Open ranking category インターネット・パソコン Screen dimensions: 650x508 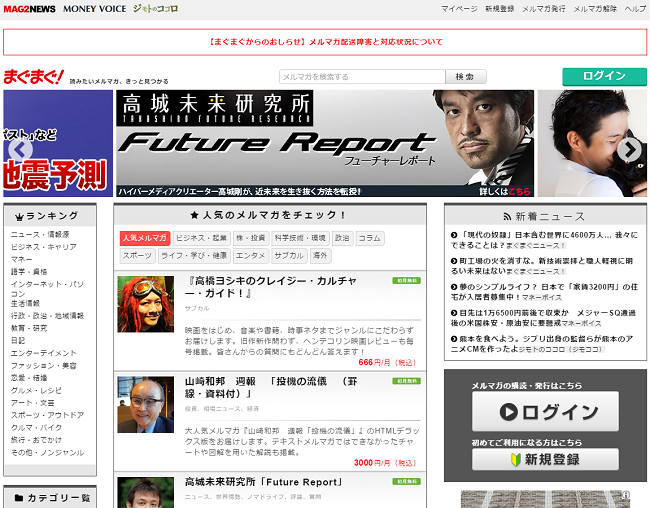(47, 289)
